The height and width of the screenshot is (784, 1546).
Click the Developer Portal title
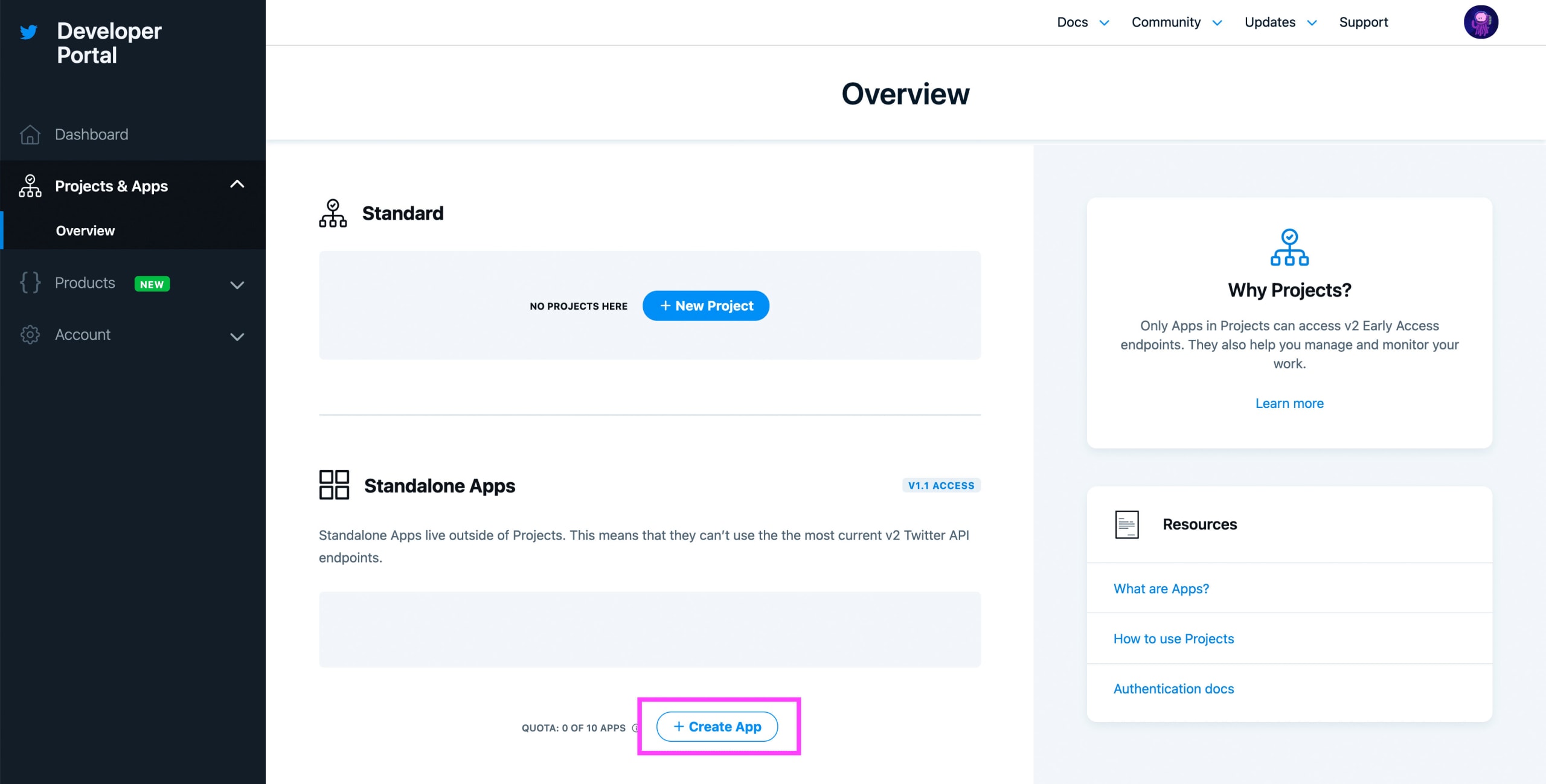(109, 43)
